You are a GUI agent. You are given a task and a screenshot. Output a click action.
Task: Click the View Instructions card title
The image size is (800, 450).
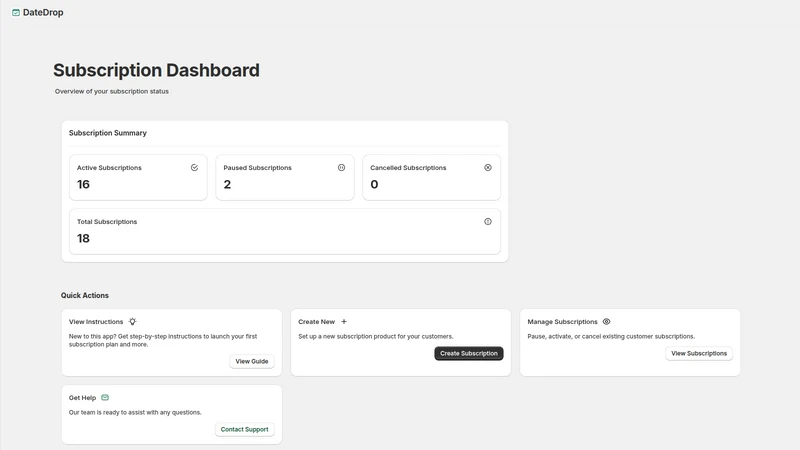(x=96, y=322)
